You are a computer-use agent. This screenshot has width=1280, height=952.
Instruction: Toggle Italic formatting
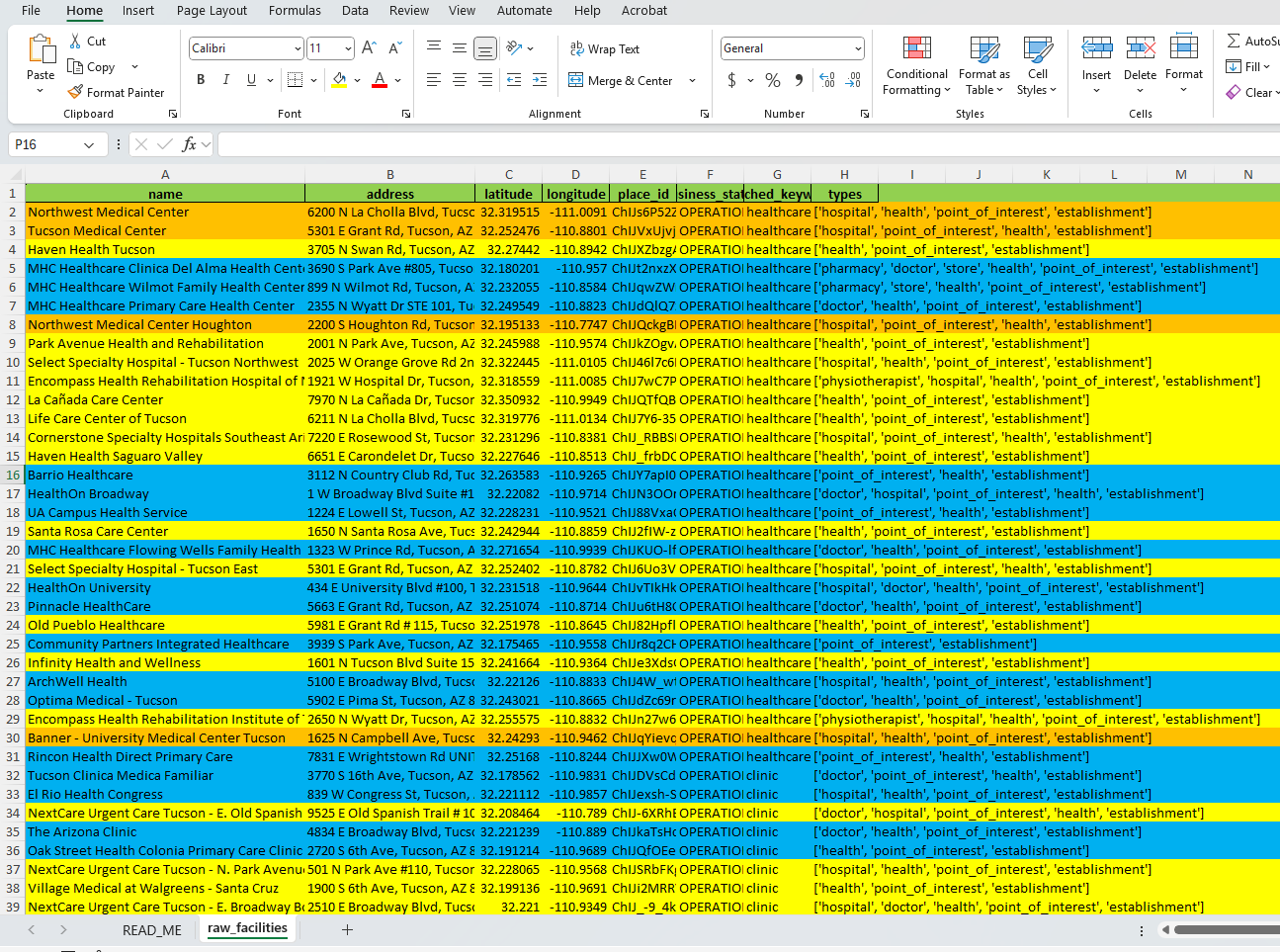[226, 79]
